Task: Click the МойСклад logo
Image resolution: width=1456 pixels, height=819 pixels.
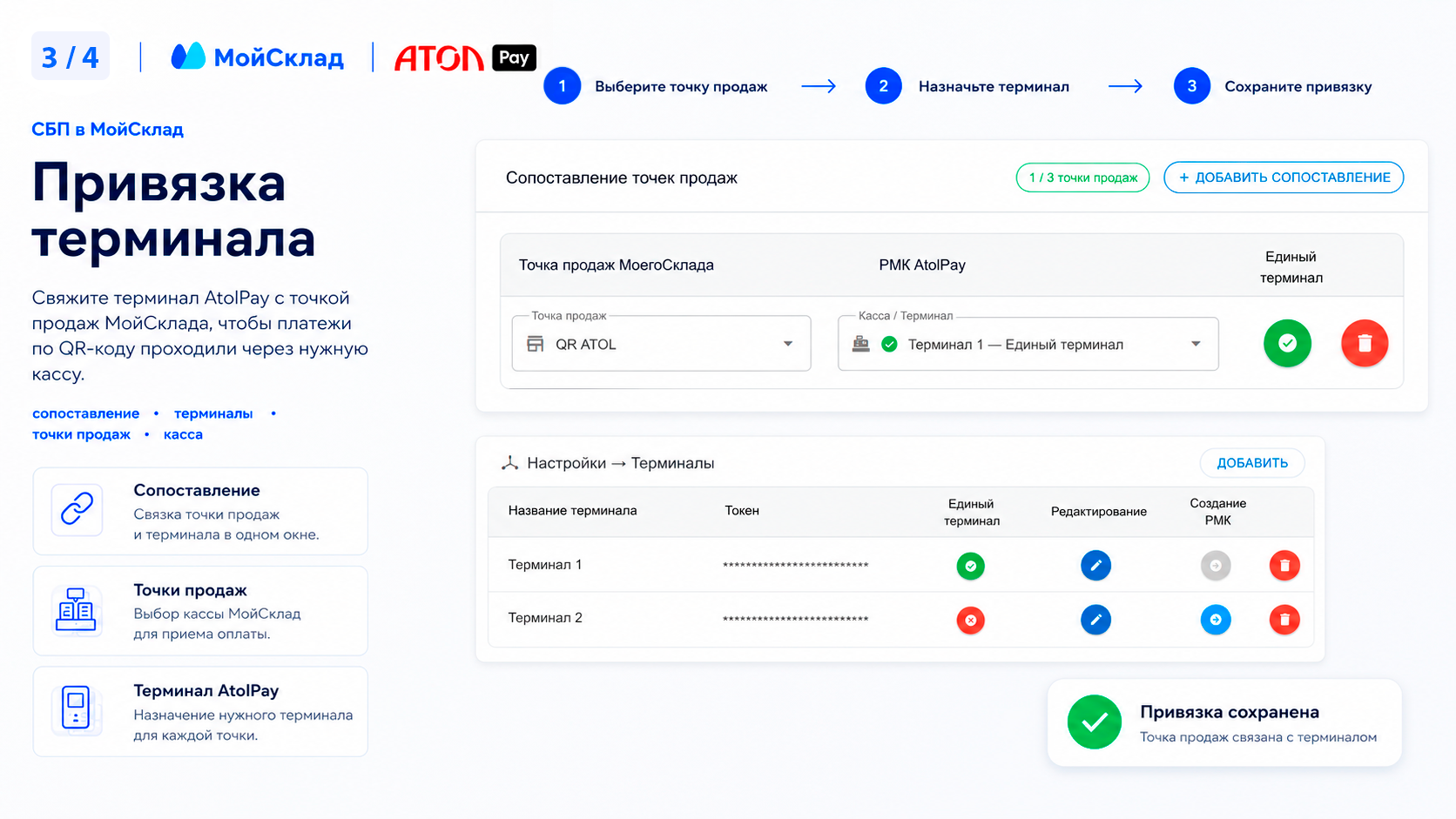Action: 257,57
